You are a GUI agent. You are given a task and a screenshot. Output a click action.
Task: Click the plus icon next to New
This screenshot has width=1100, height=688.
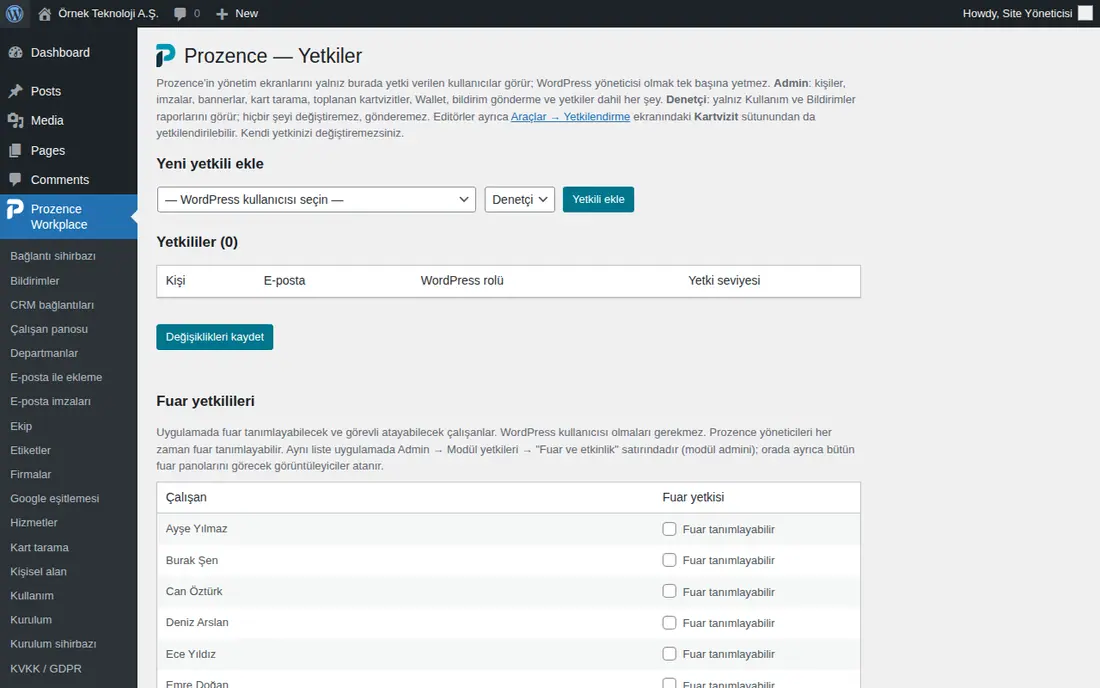pyautogui.click(x=222, y=13)
